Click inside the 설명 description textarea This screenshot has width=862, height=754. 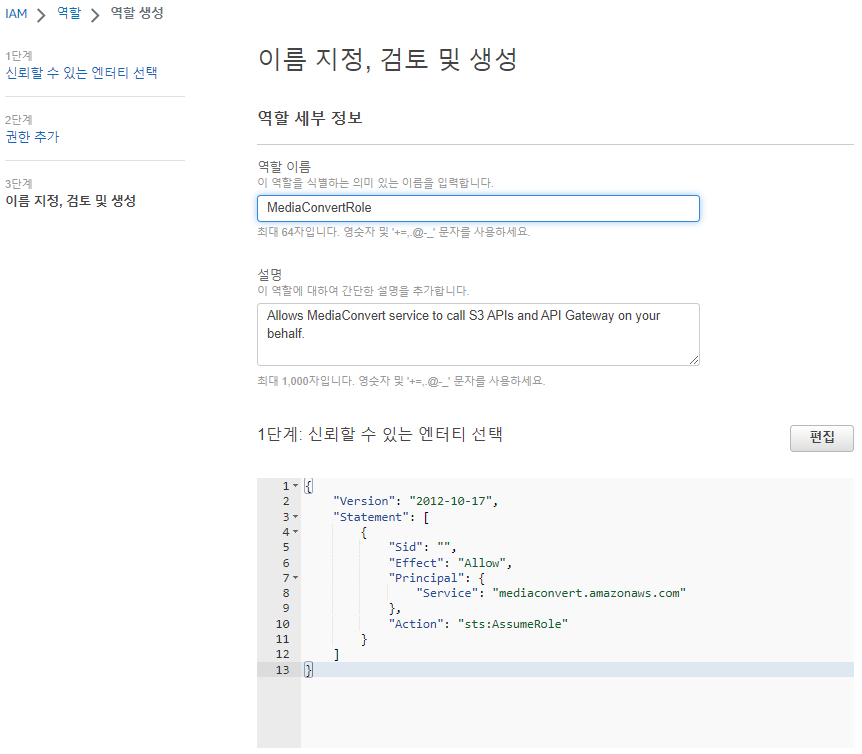478,334
